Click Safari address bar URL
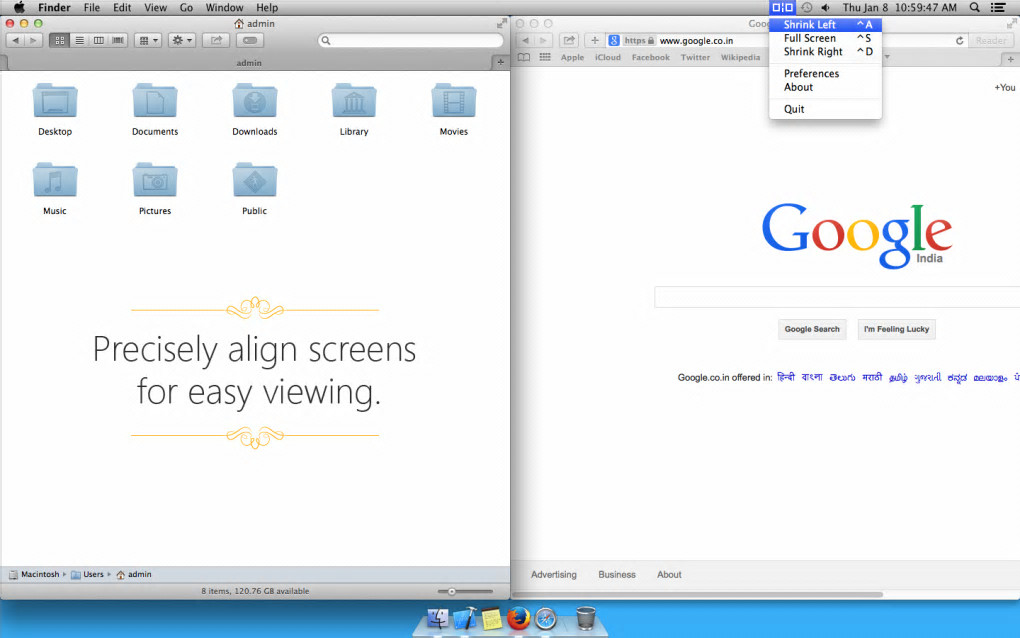Screen dimensions: 1020x638 click(696, 40)
